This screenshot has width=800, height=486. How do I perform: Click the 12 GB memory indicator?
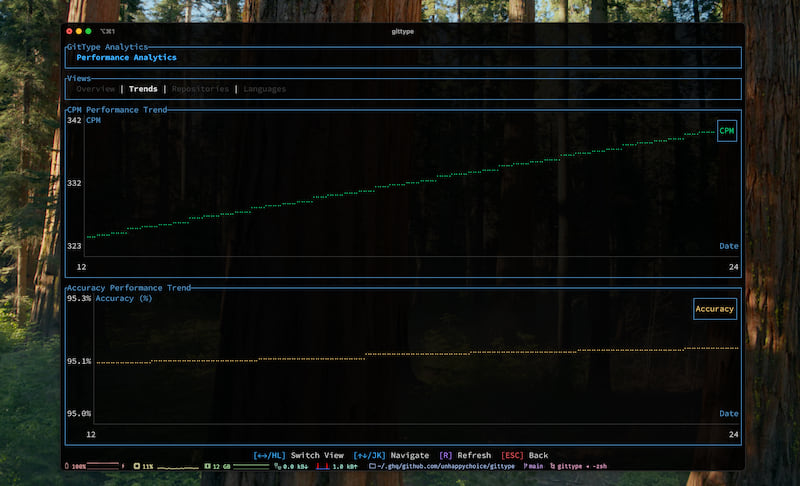pyautogui.click(x=217, y=466)
